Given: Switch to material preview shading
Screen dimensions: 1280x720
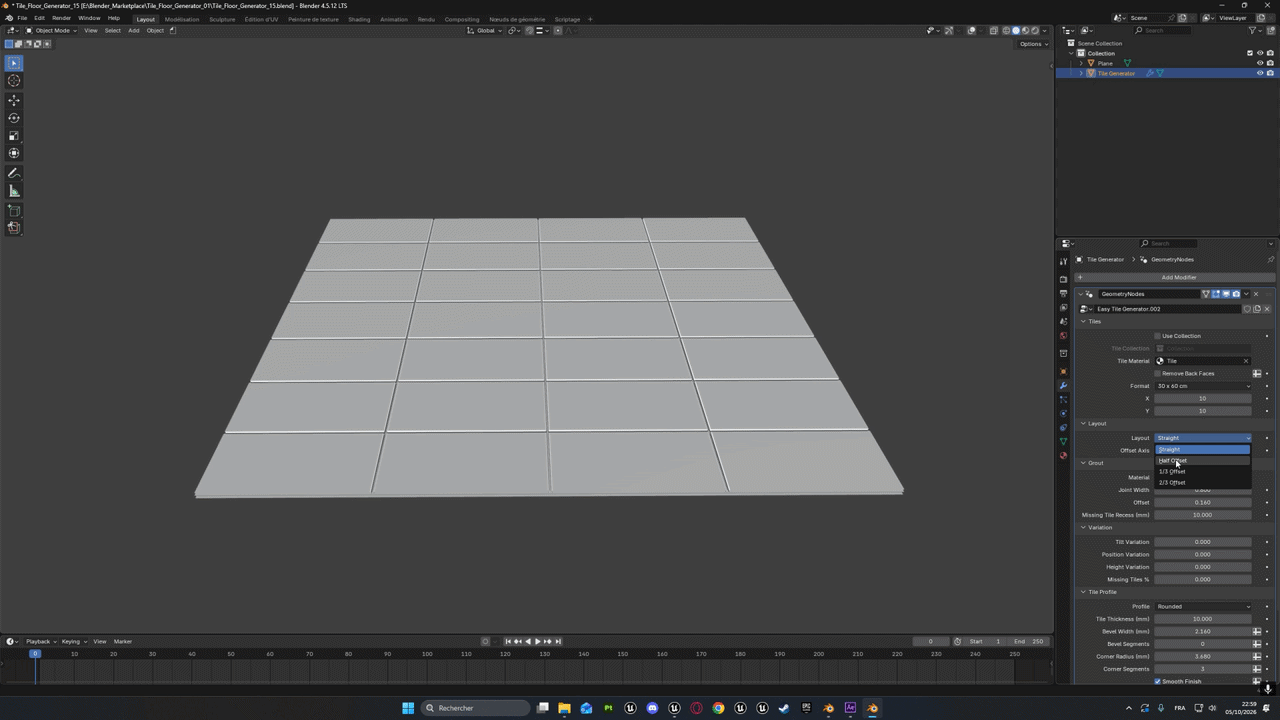Looking at the screenshot, I should [1026, 30].
